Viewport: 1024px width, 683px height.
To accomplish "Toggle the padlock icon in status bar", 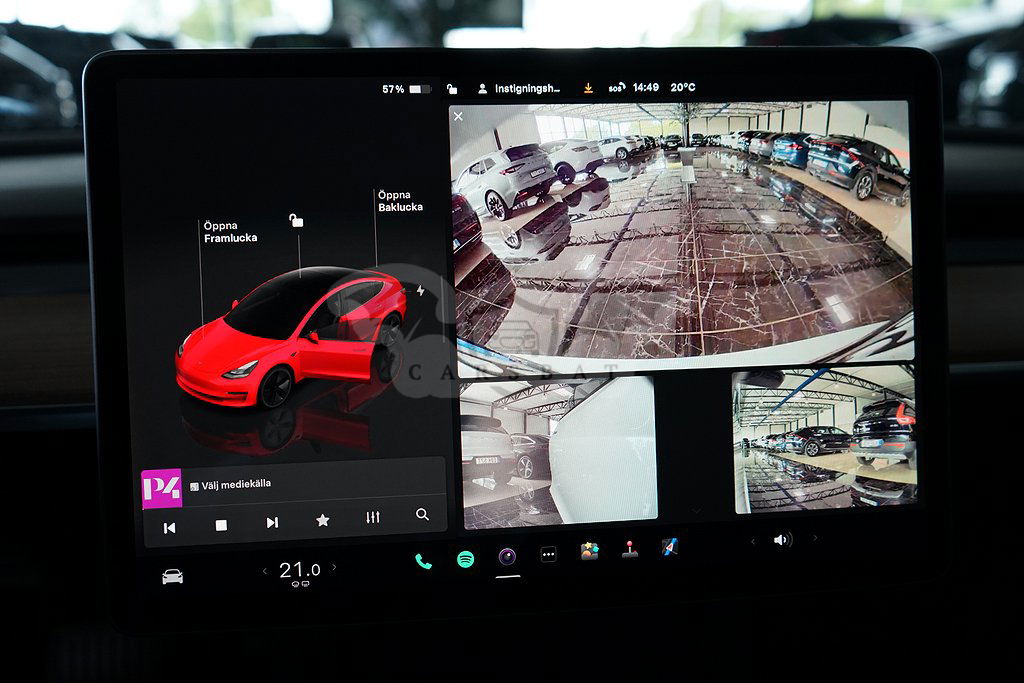I will tap(452, 89).
